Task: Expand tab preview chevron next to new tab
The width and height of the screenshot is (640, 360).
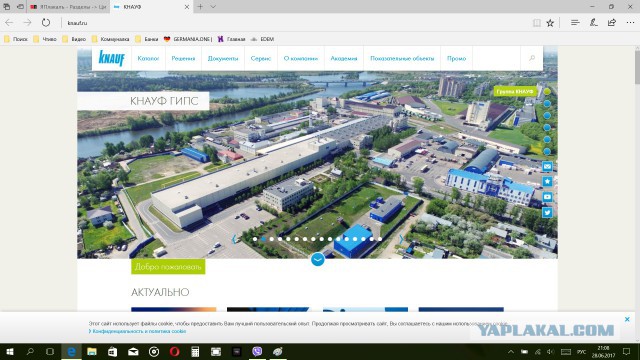Action: [x=213, y=7]
